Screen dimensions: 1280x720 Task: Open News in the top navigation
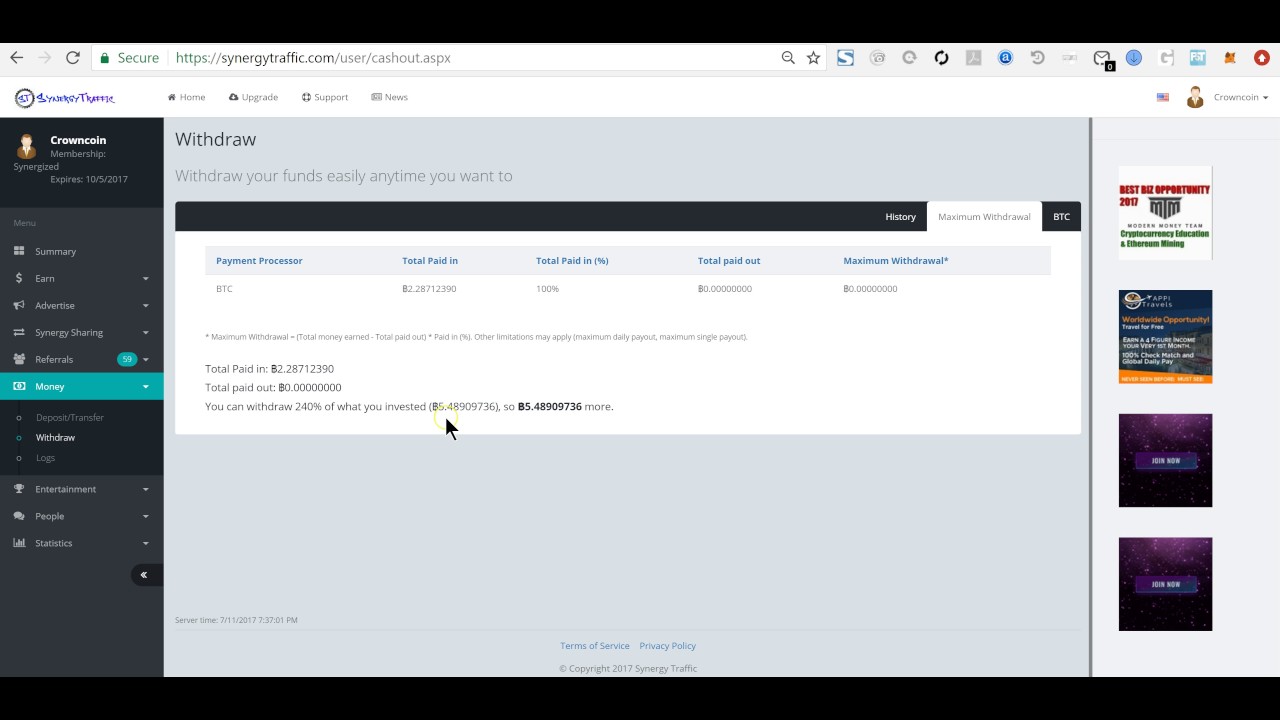pos(389,97)
